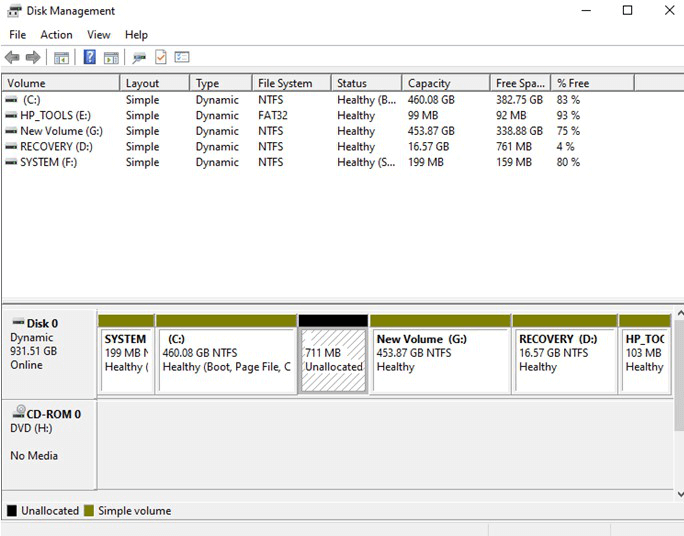Image resolution: width=684 pixels, height=536 pixels.
Task: Sort by Status column header
Action: (x=367, y=83)
